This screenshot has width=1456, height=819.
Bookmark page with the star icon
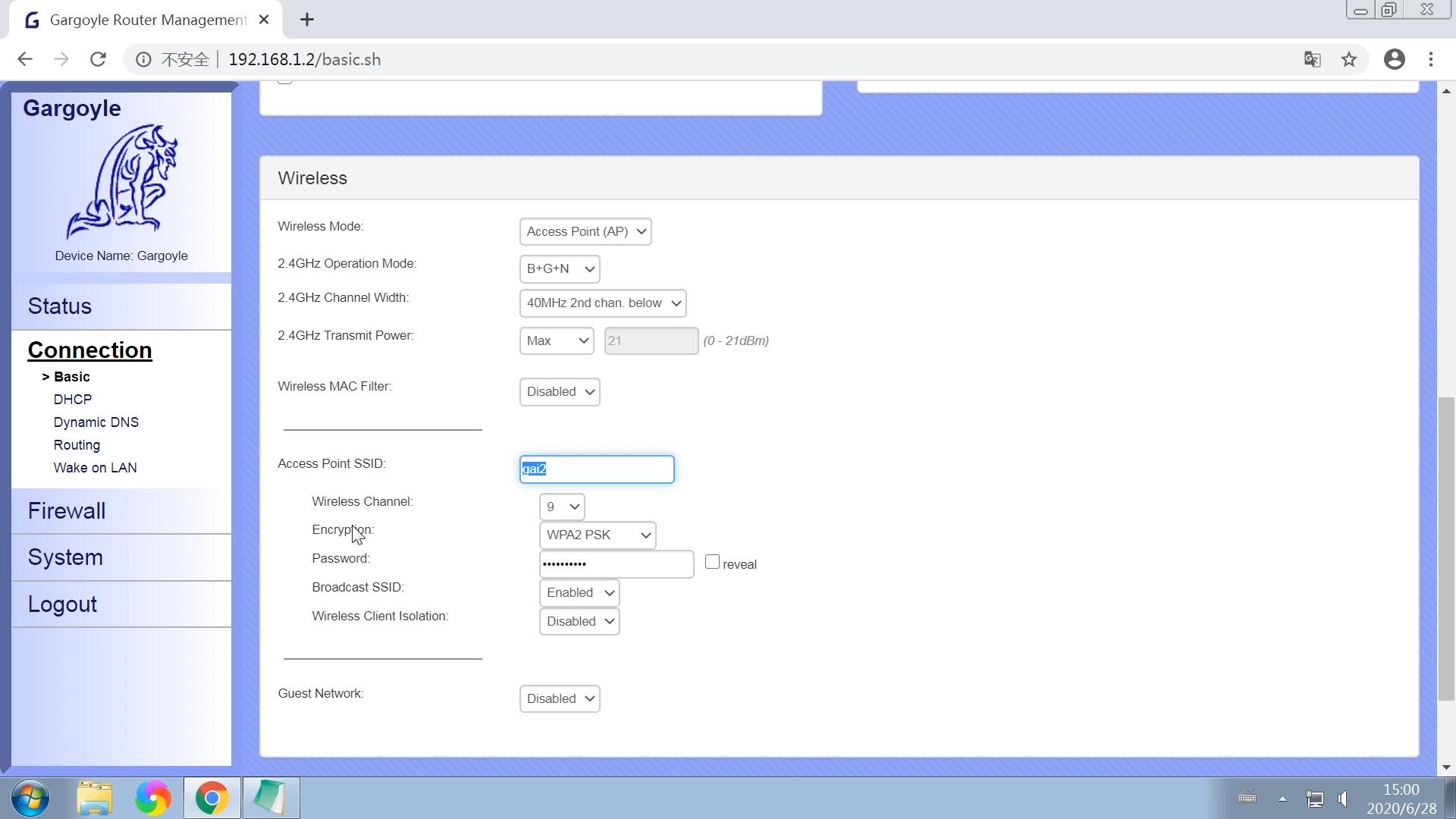1348,59
